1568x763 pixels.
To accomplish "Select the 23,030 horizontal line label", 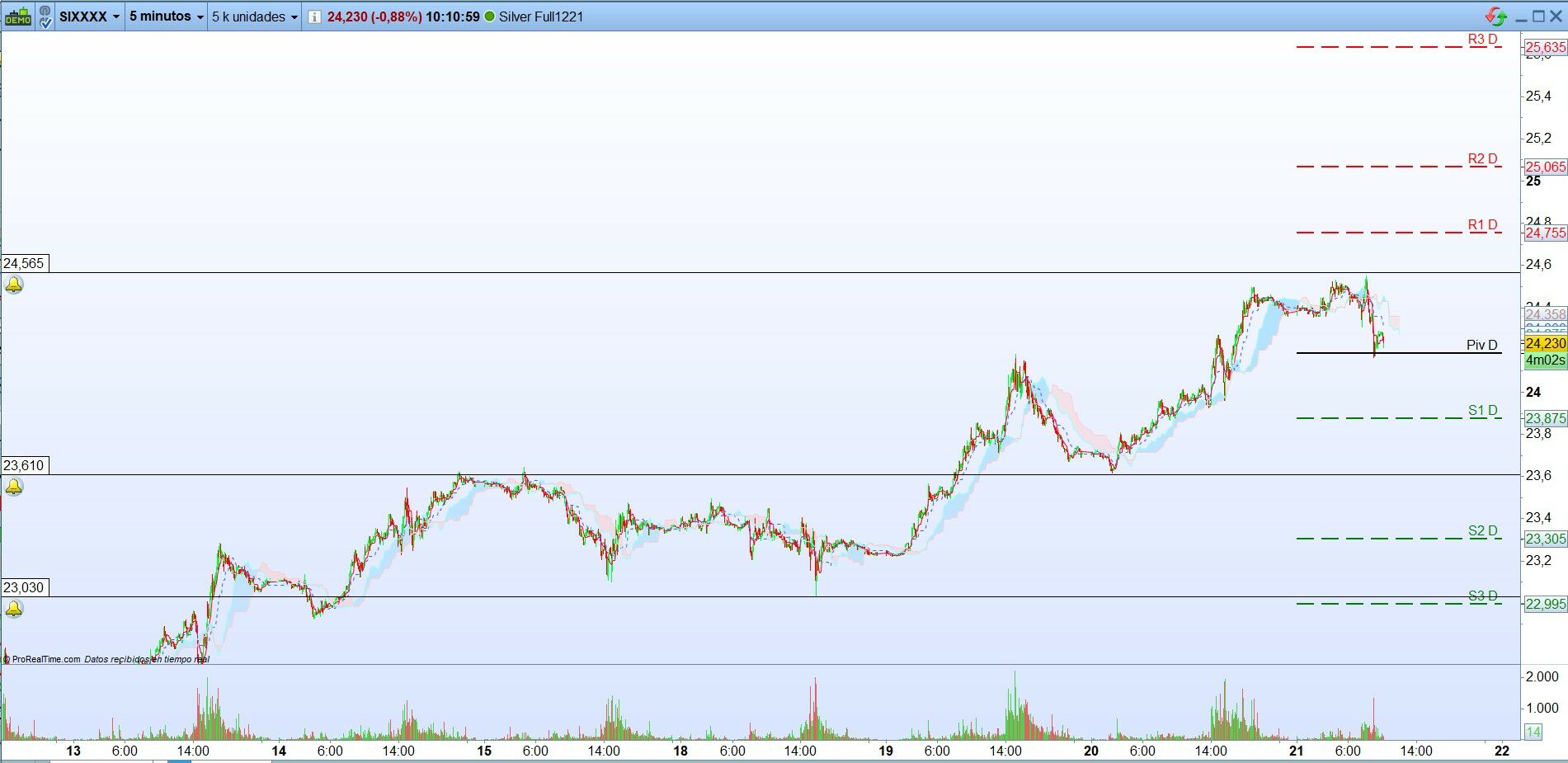I will coord(24,587).
